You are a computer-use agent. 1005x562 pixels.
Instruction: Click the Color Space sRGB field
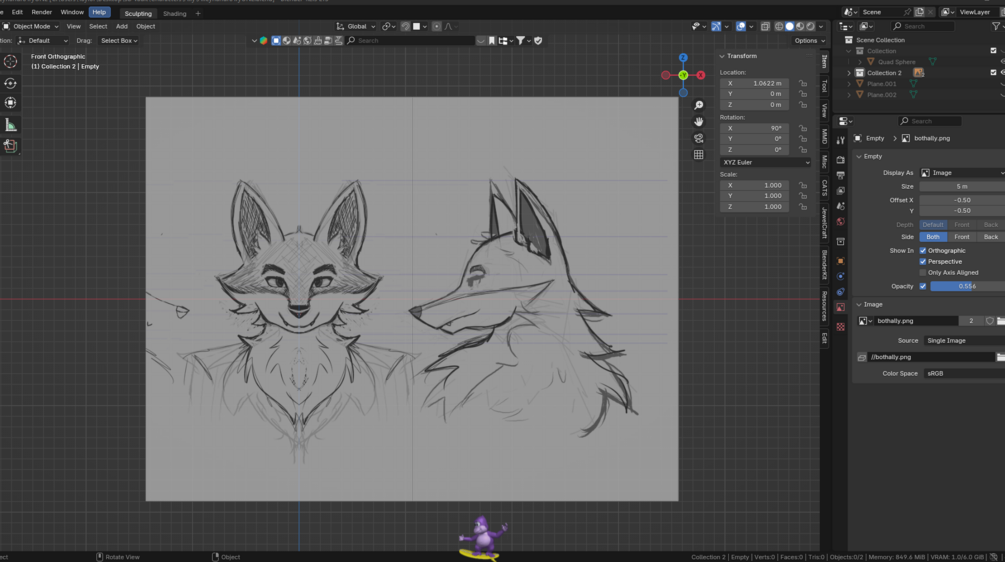(964, 374)
